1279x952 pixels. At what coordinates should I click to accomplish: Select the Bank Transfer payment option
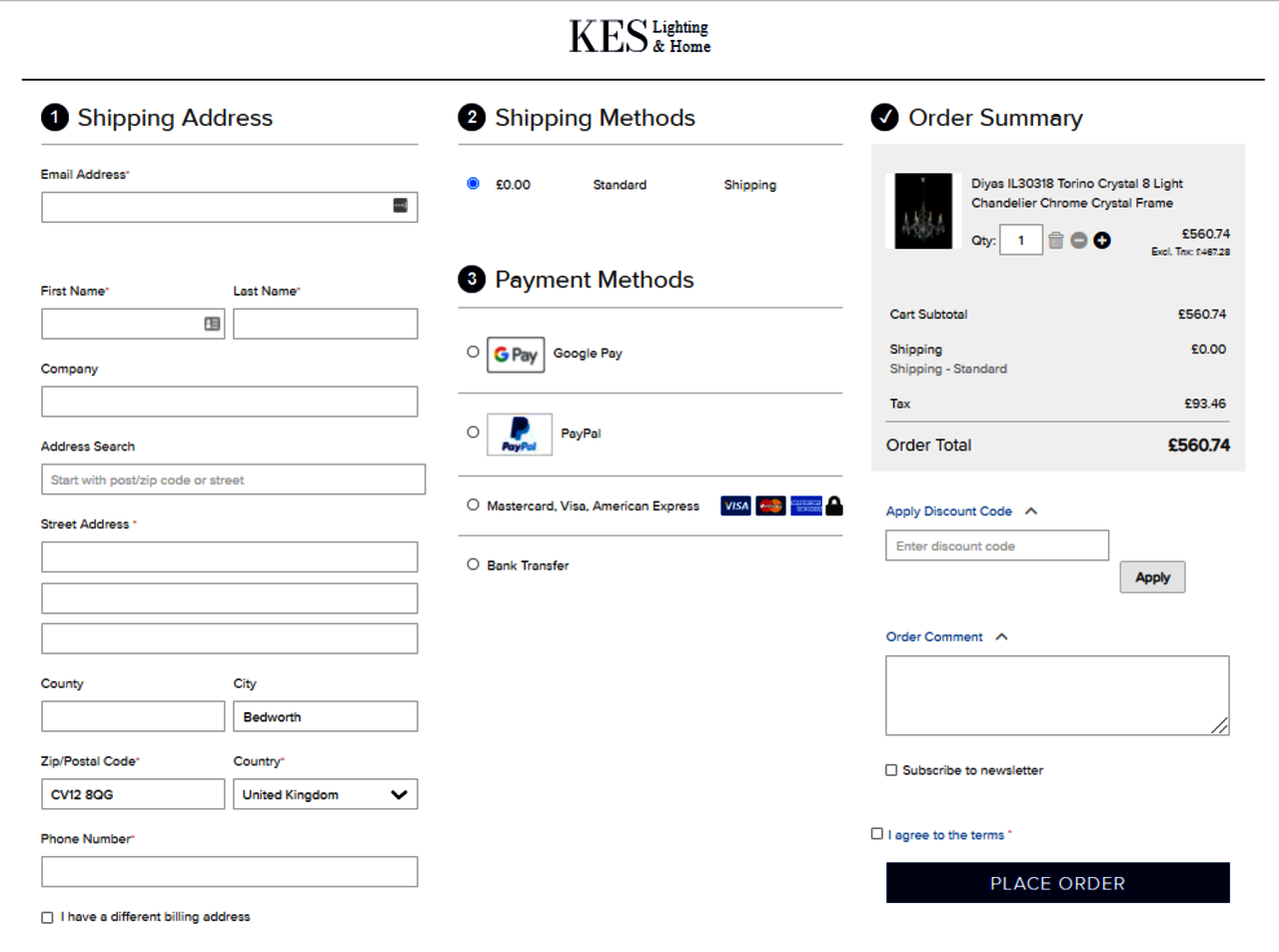[473, 564]
